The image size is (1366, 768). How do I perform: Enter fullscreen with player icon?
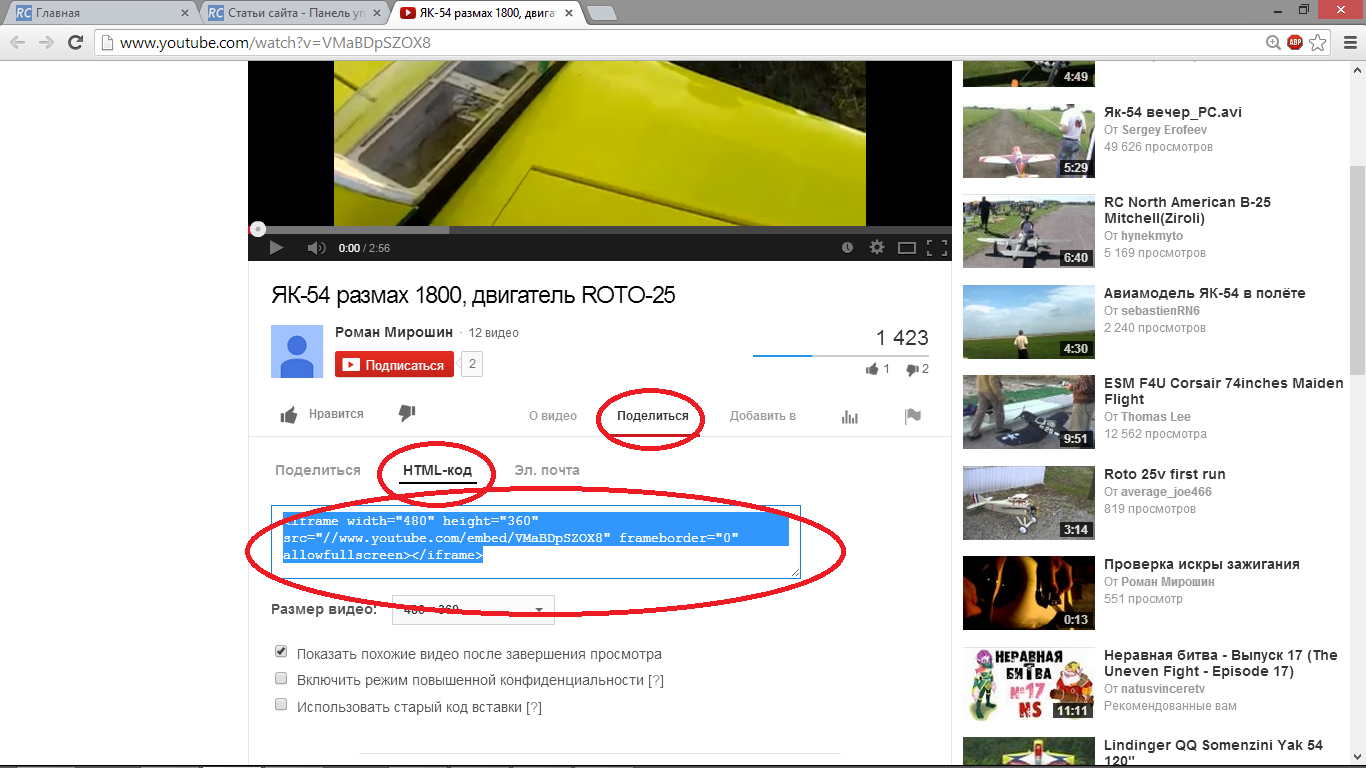[x=937, y=248]
